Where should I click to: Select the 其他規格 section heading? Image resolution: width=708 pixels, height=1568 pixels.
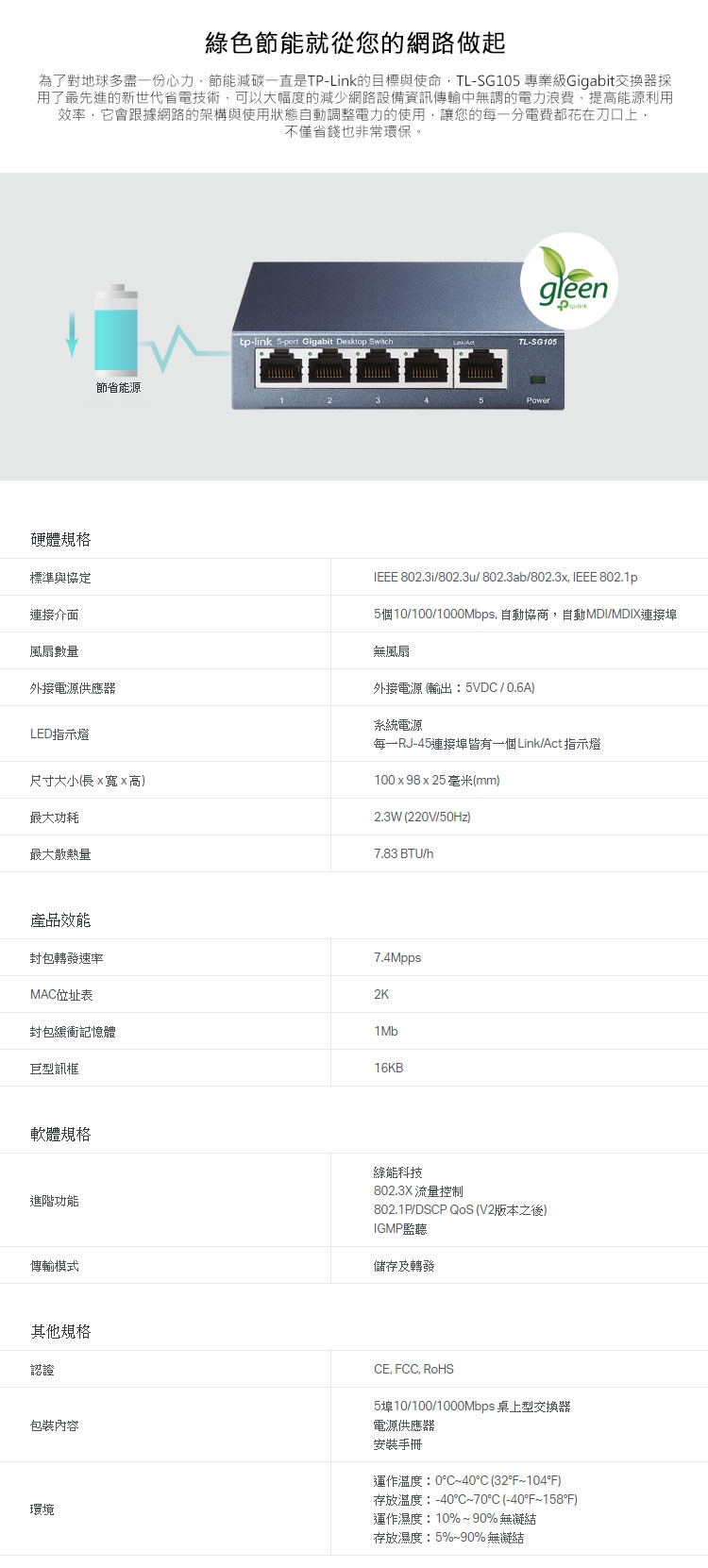[x=60, y=1331]
